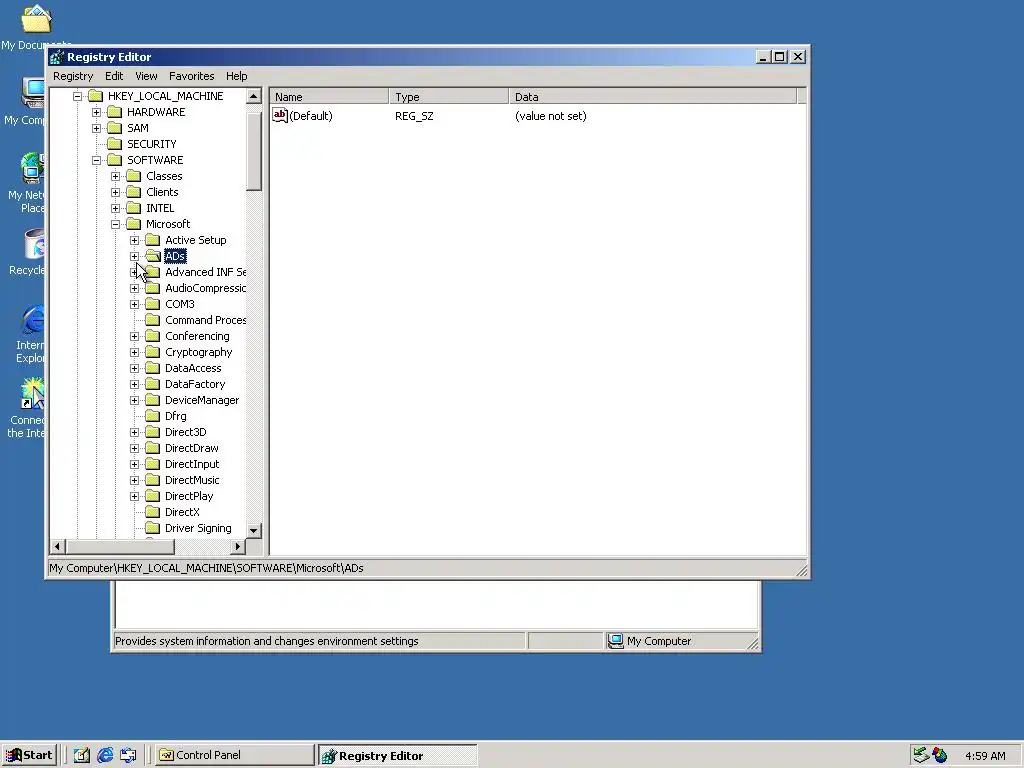Click the Data column header

(652, 97)
